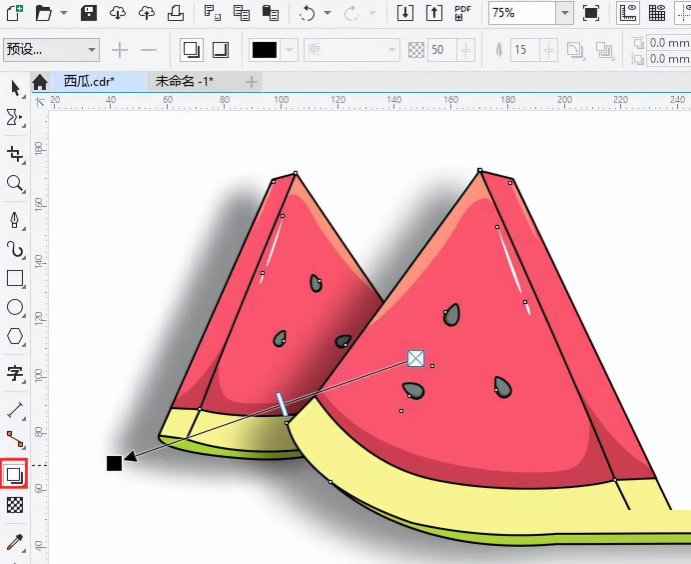This screenshot has height=564, width=691.
Task: Select the outer drop shadow mode
Action: (192, 49)
